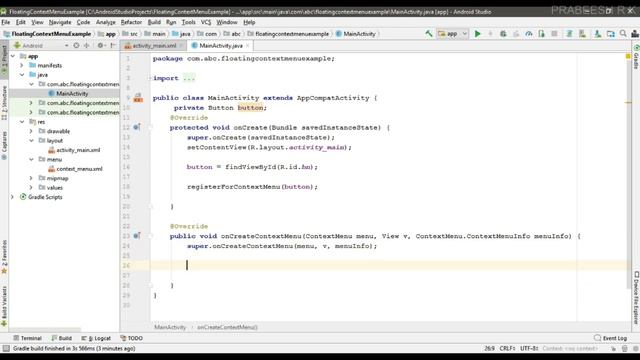640x360 pixels.
Task: Collapse the java folder node
Action: 22,75
